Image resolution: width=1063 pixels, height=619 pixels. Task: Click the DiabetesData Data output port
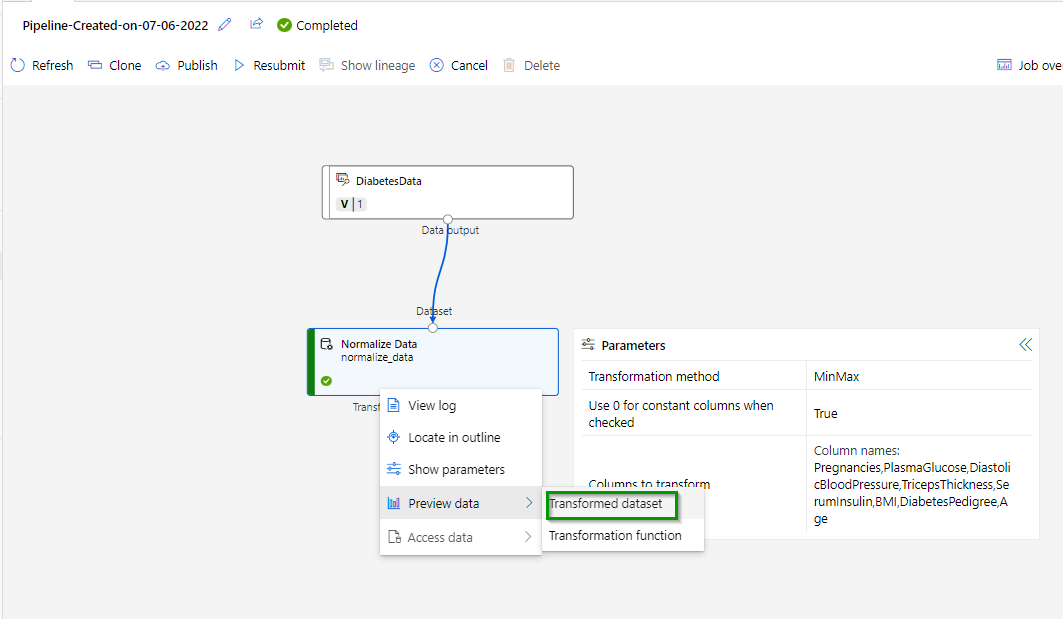point(448,219)
